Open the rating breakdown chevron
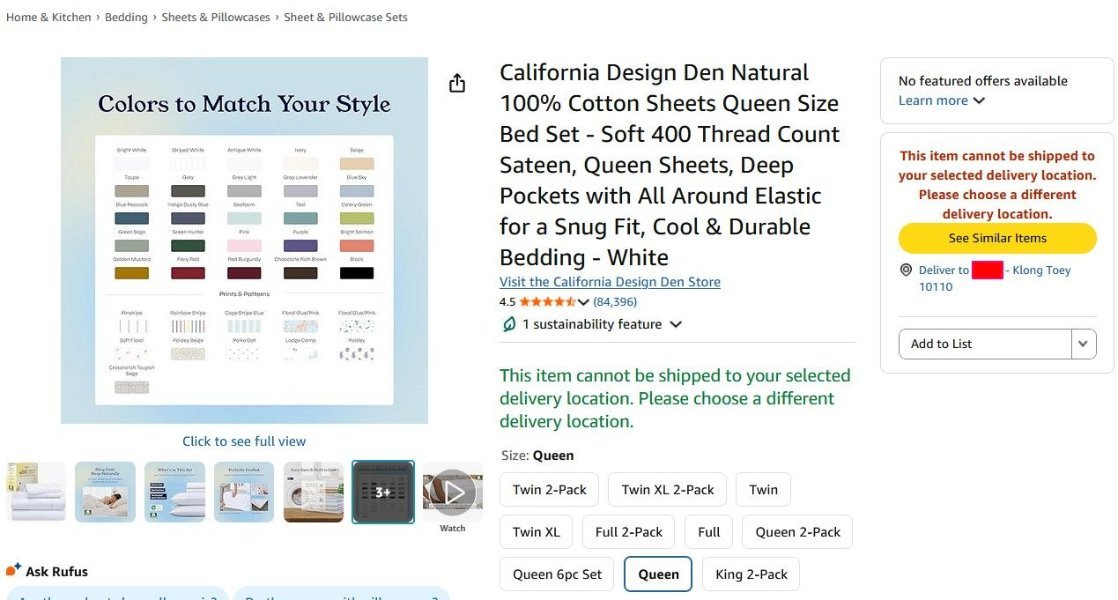Viewport: 1118px width, 600px height. coord(583,302)
